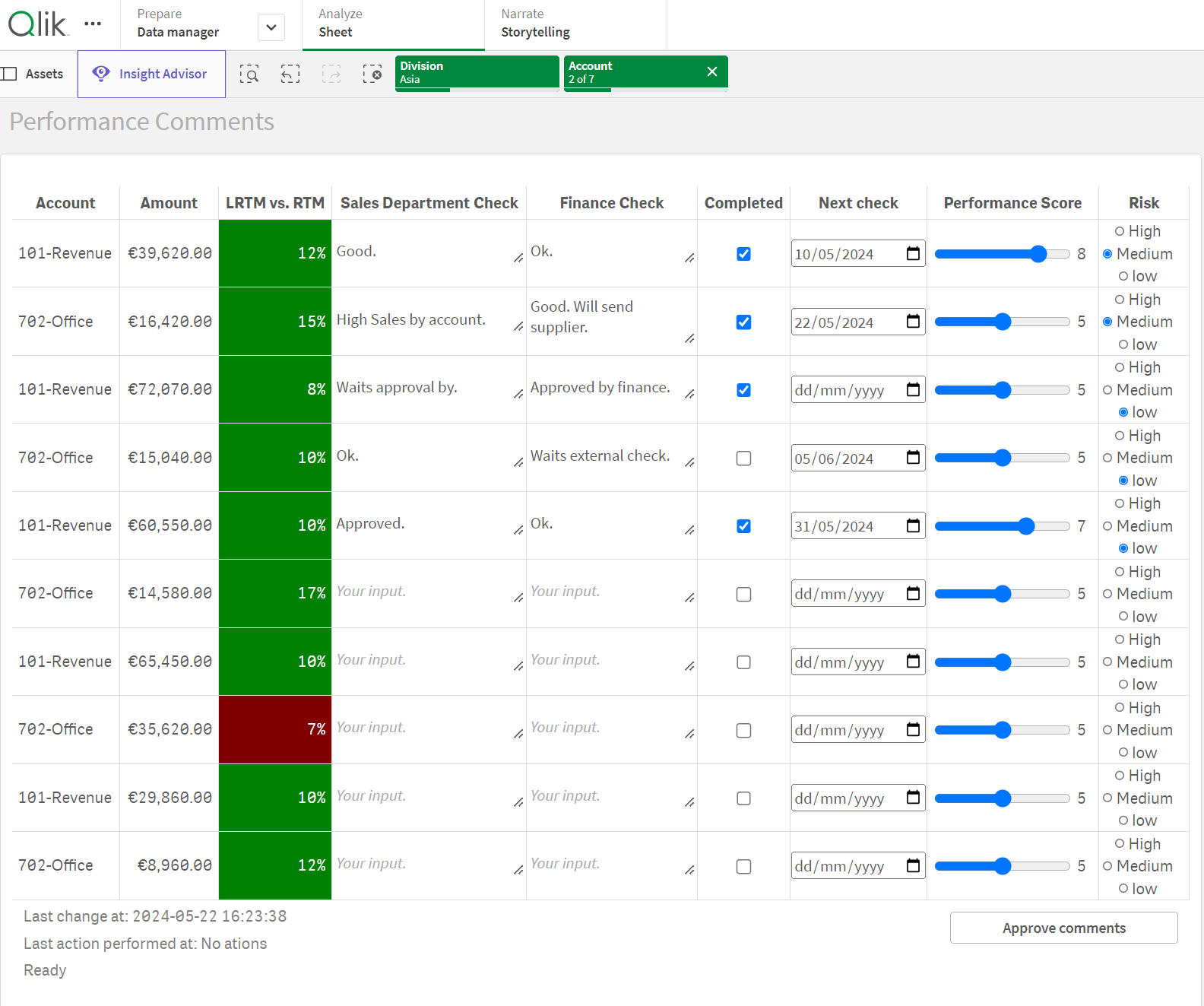Select low risk for €8,960.00 row

(x=1123, y=889)
